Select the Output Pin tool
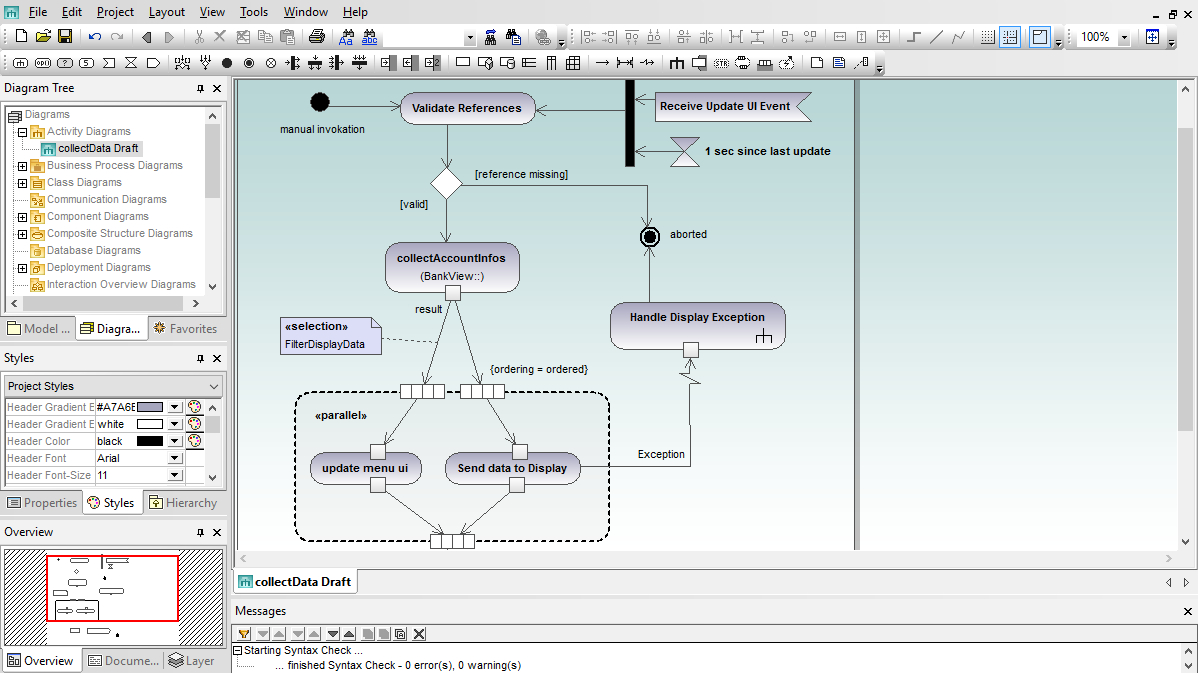Viewport: 1198px width, 673px height. [x=410, y=63]
